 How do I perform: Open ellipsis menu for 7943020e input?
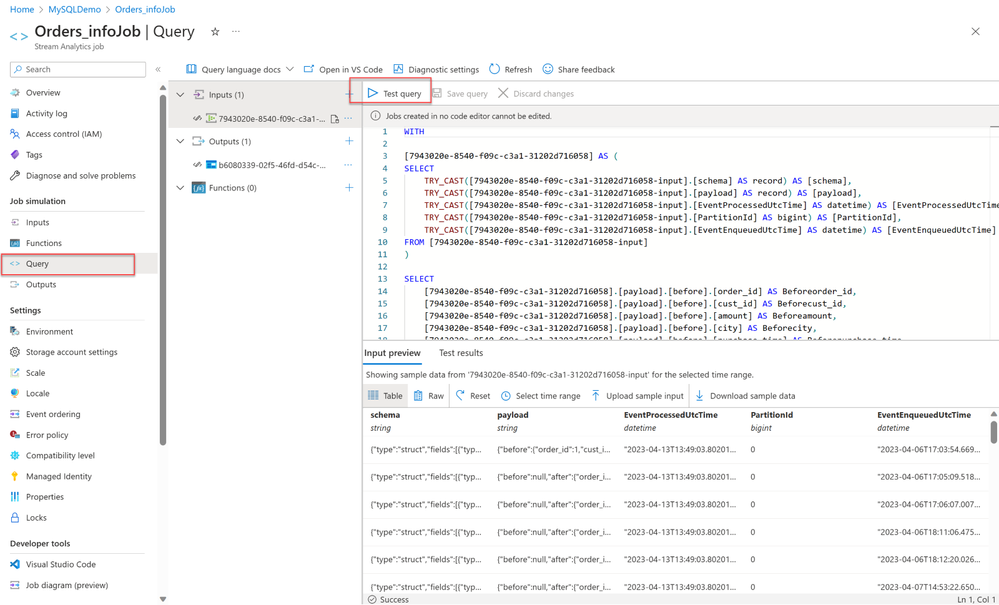(x=349, y=118)
